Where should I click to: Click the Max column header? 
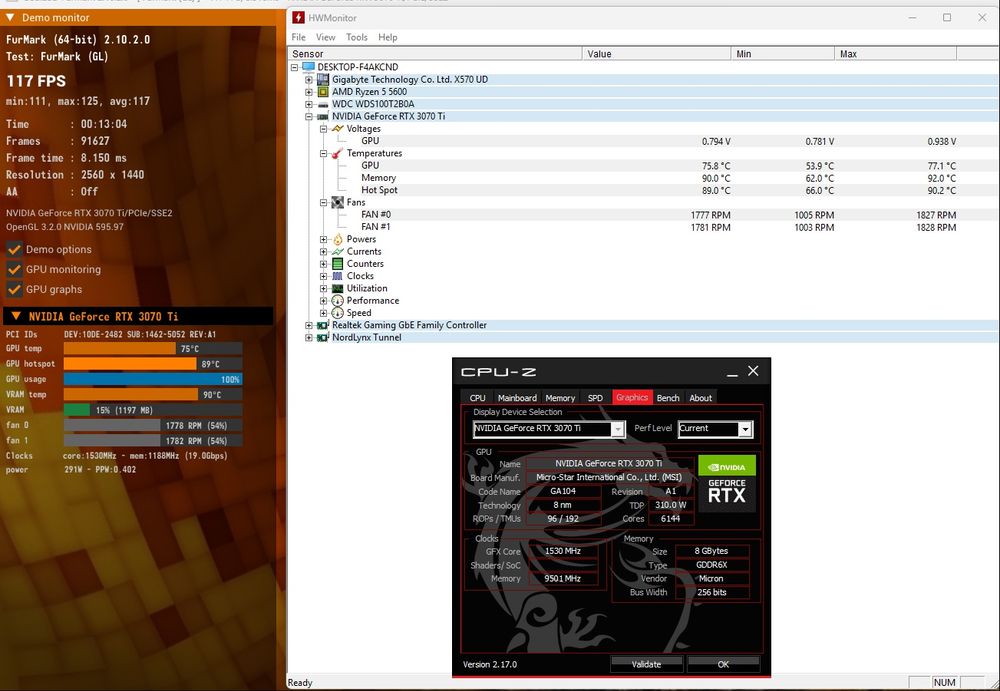pyautogui.click(x=895, y=54)
